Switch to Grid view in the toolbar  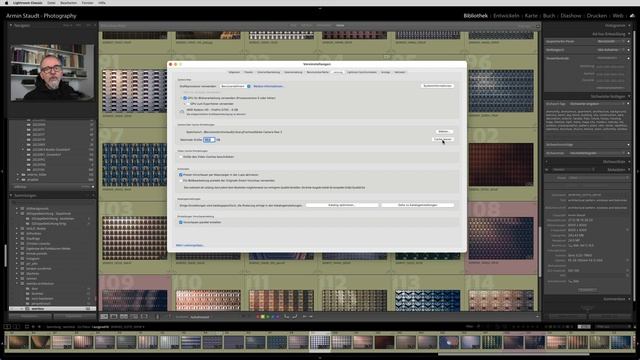click(x=104, y=316)
